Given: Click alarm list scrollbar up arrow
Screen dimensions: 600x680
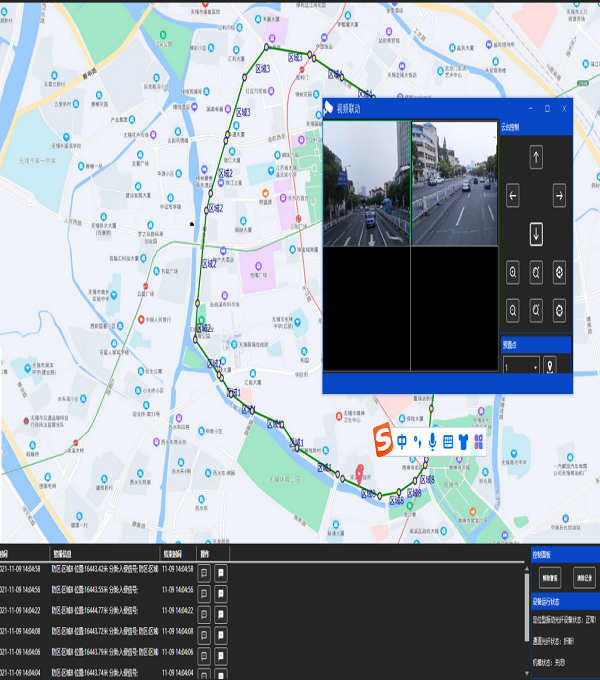Looking at the screenshot, I should [x=527, y=569].
